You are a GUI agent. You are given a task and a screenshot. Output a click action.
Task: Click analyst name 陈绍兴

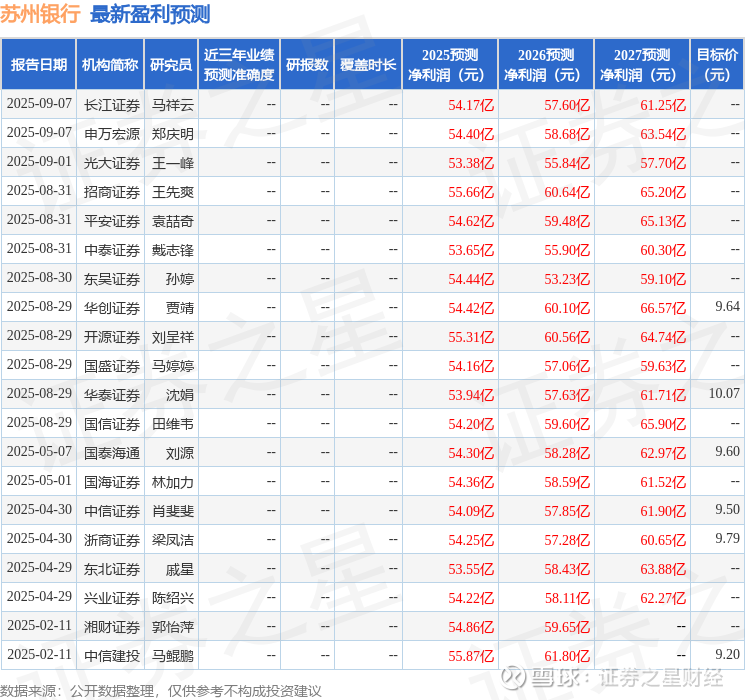tap(172, 598)
